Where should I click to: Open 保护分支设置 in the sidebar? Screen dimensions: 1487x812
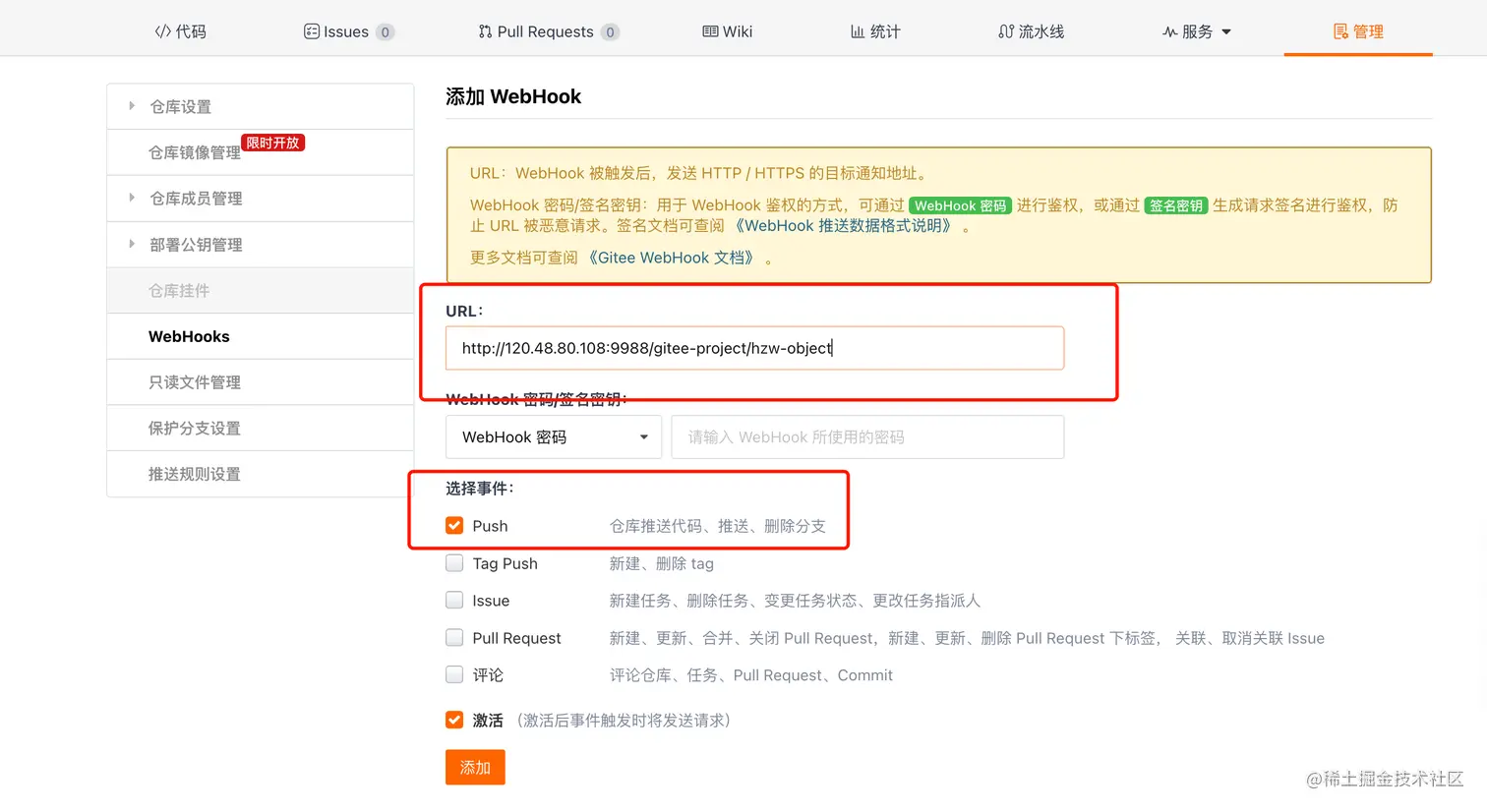pyautogui.click(x=261, y=429)
